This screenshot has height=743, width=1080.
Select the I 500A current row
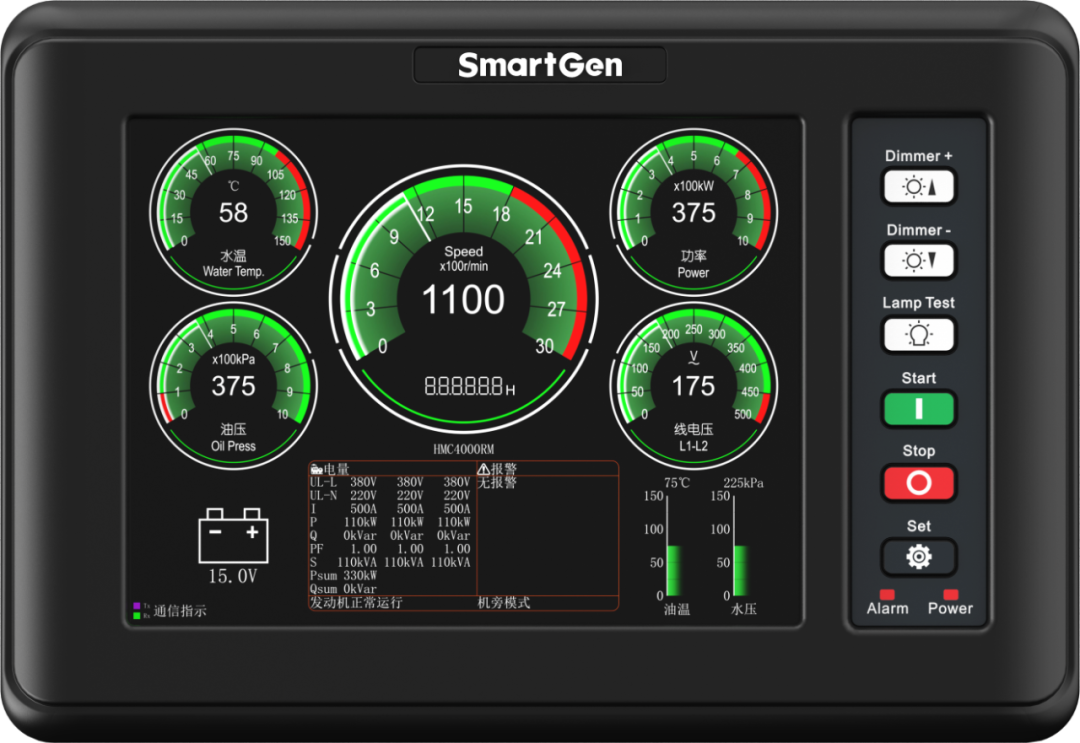(x=390, y=509)
